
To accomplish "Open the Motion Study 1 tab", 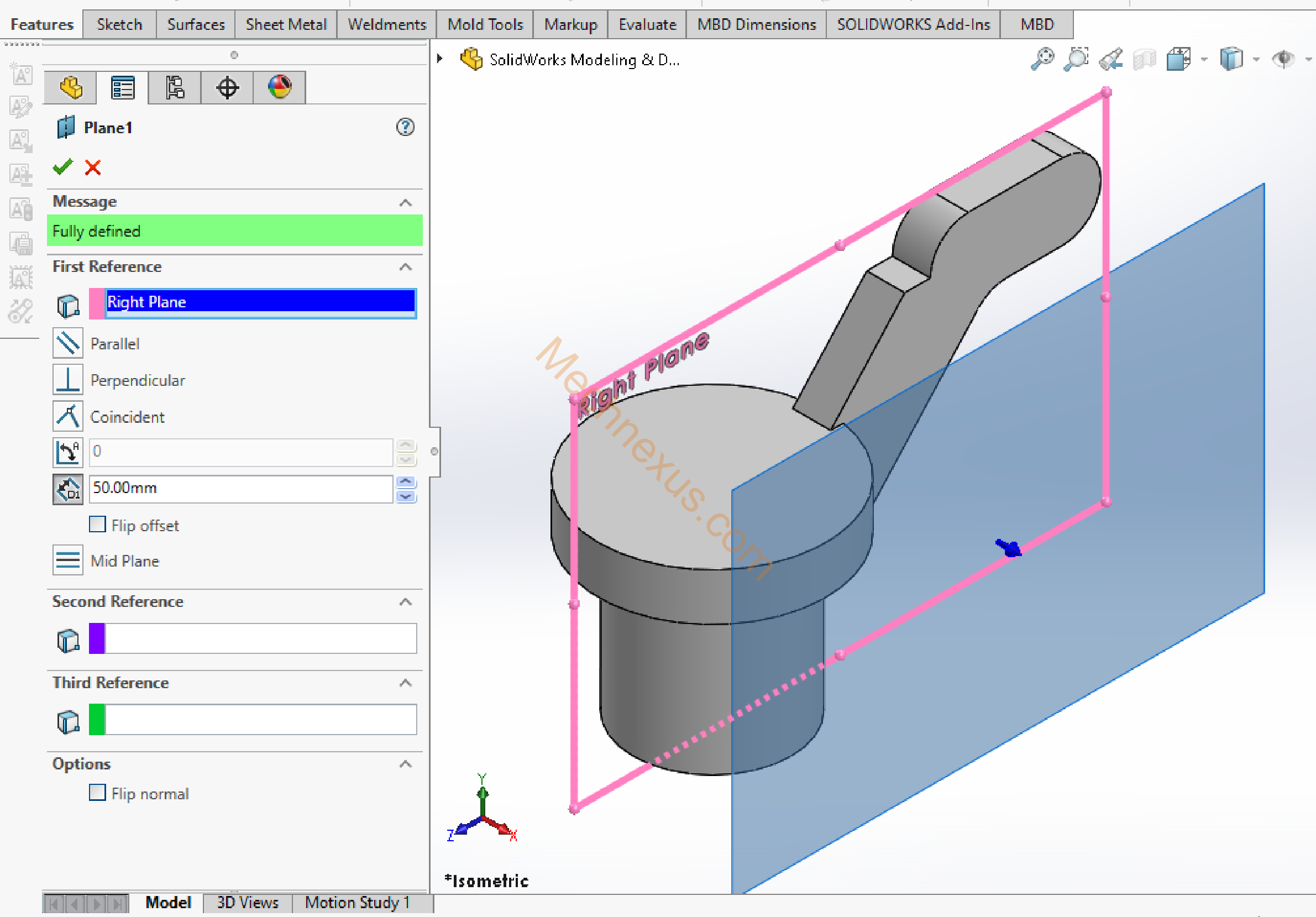I will (x=357, y=903).
